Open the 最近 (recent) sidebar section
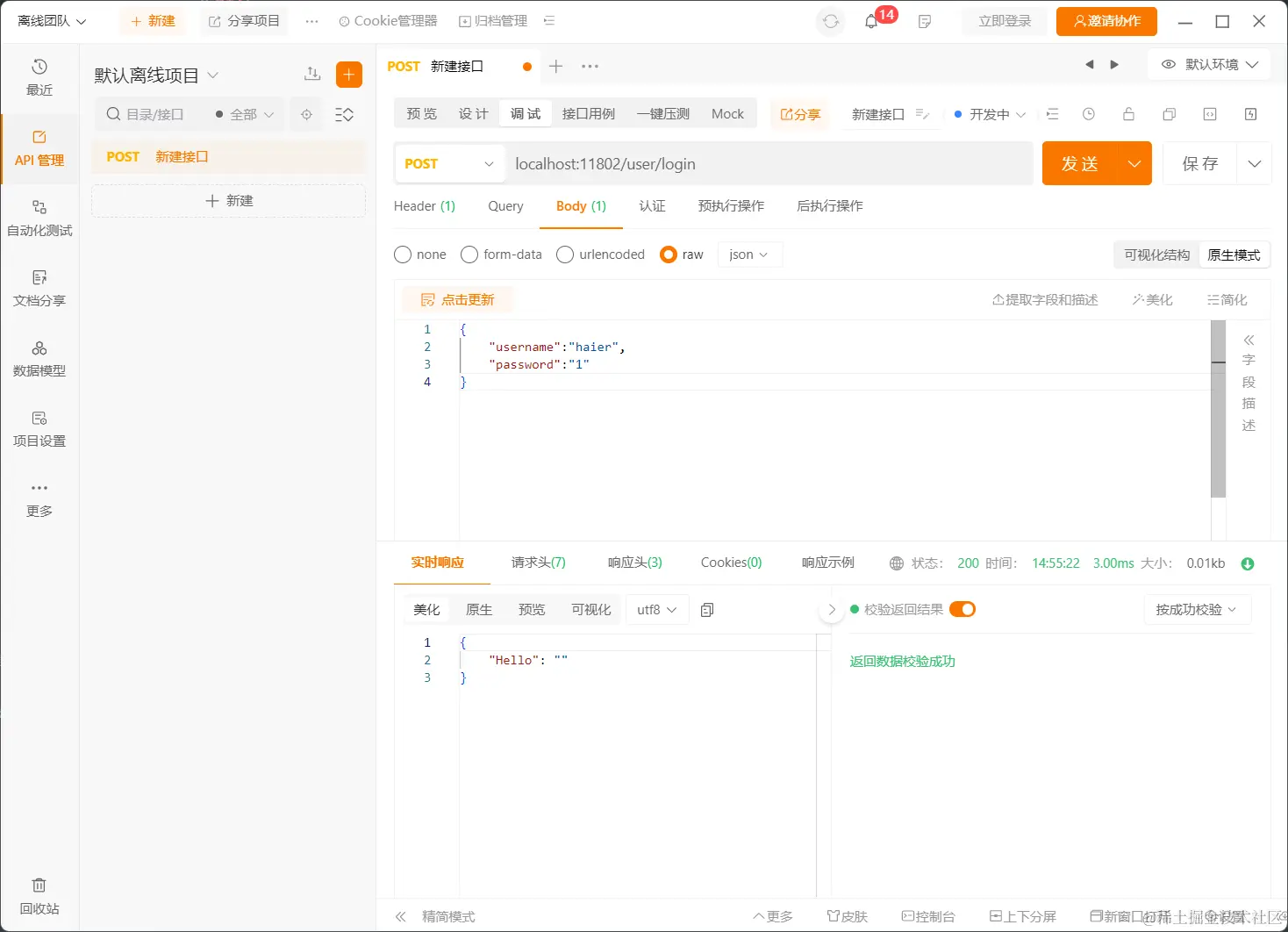The width and height of the screenshot is (1288, 932). coord(39,77)
